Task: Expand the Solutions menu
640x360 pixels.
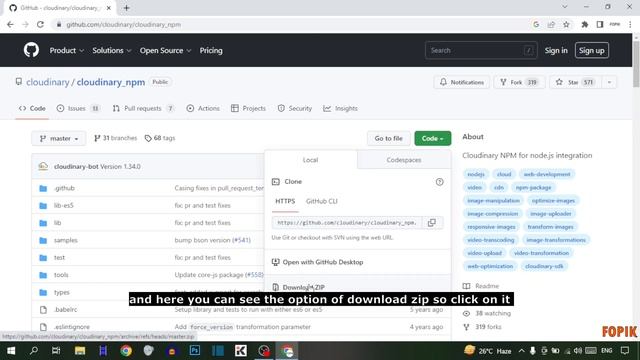Action: point(111,50)
